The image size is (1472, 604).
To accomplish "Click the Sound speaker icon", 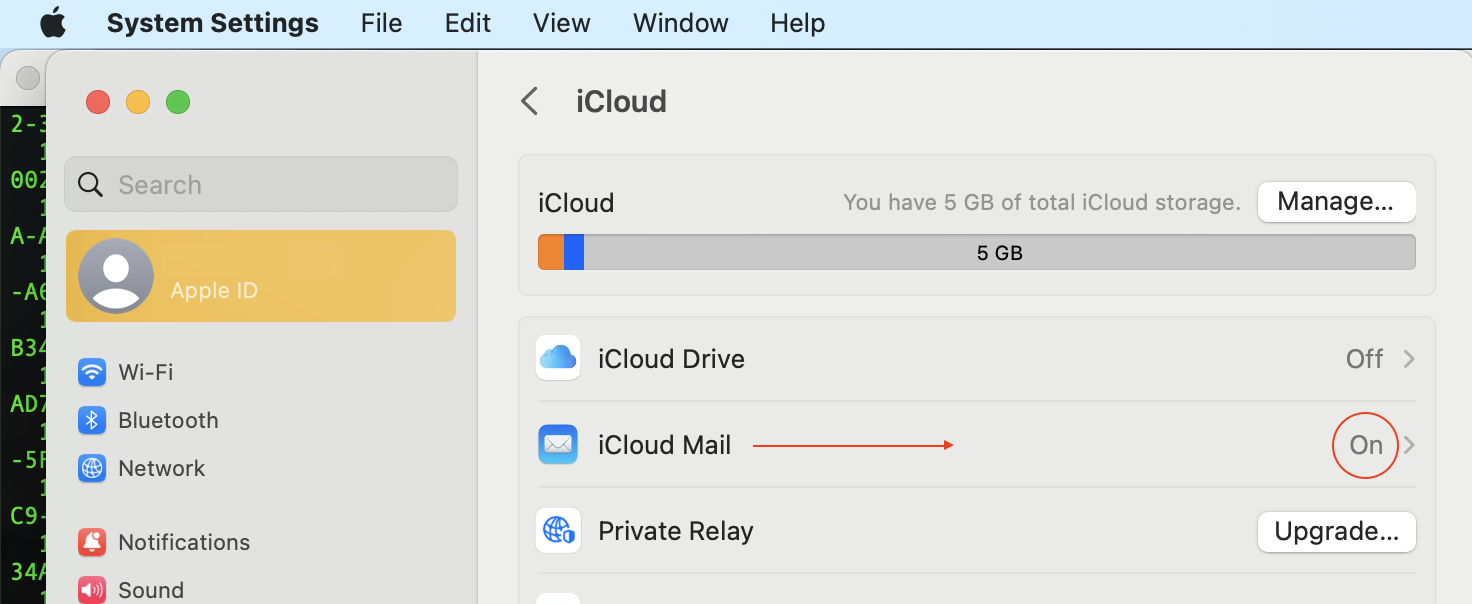I will [x=92, y=590].
